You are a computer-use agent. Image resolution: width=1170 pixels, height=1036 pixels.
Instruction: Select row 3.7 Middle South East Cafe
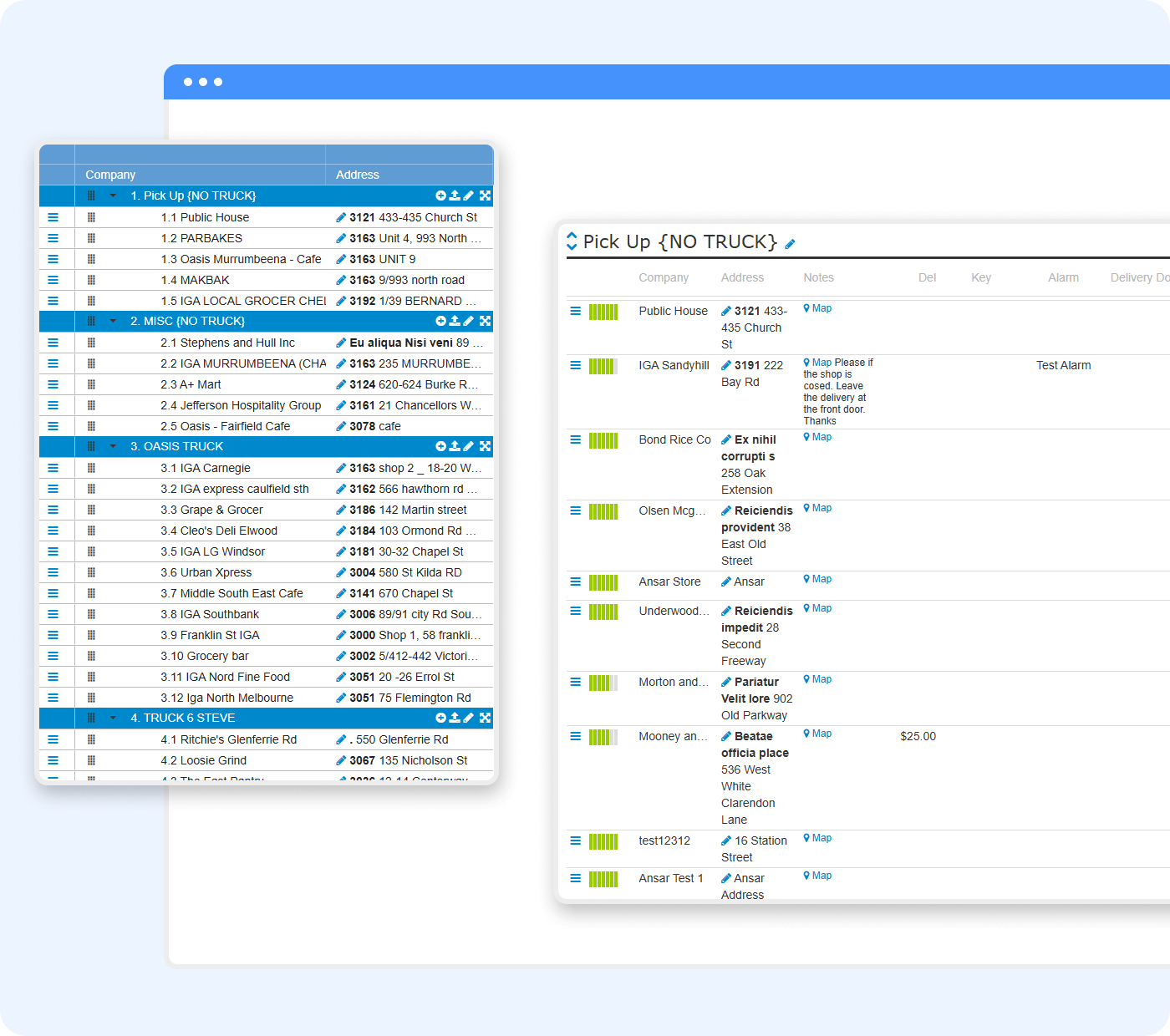coord(266,593)
